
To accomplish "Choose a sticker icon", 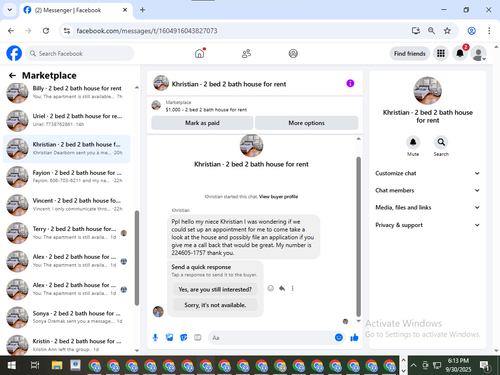I will point(184,338).
